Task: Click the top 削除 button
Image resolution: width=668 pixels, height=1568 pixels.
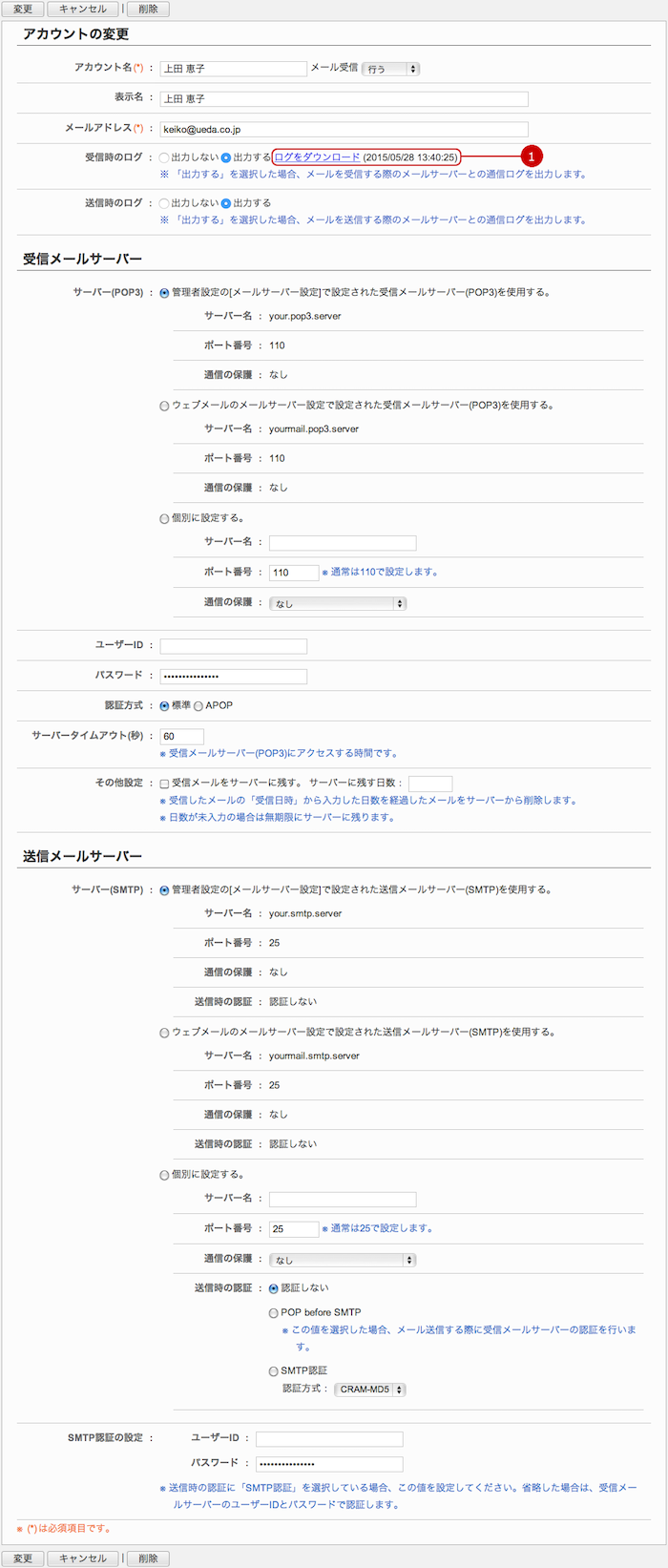Action: click(x=148, y=9)
